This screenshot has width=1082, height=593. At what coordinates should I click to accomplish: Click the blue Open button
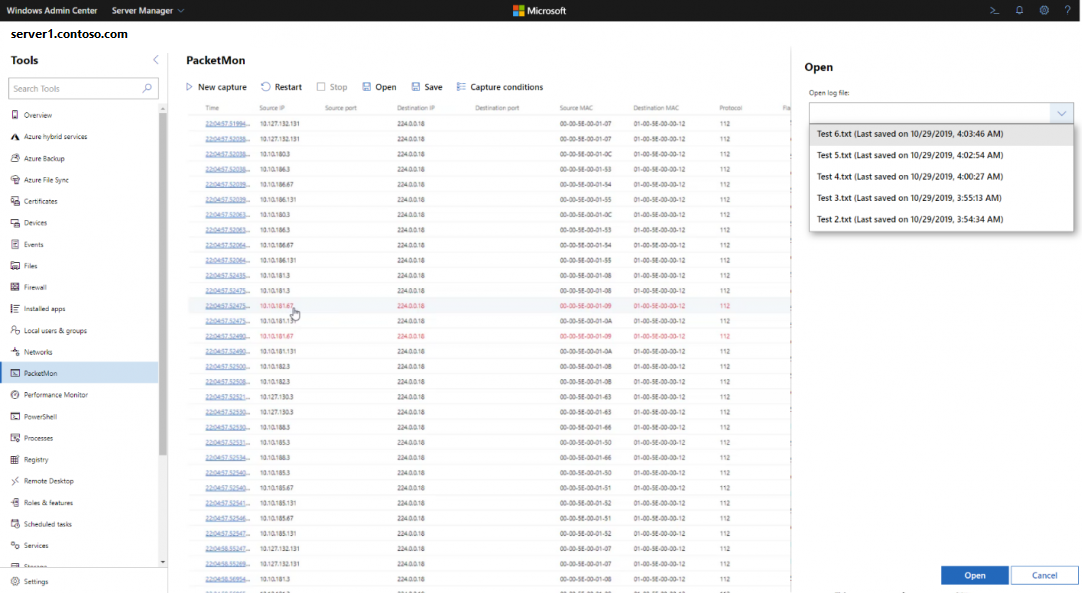point(974,575)
